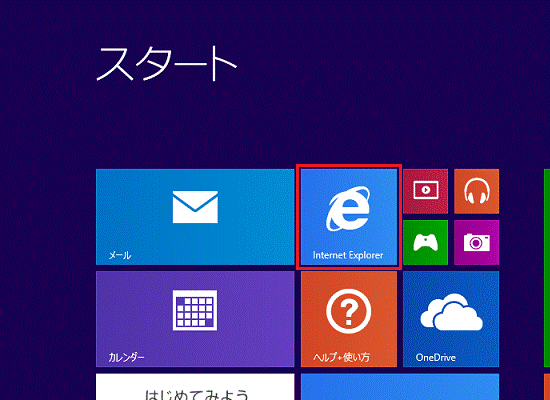Image resolution: width=550 pixels, height=400 pixels.
Task: Open the OneDrive tile
Action: pos(451,319)
